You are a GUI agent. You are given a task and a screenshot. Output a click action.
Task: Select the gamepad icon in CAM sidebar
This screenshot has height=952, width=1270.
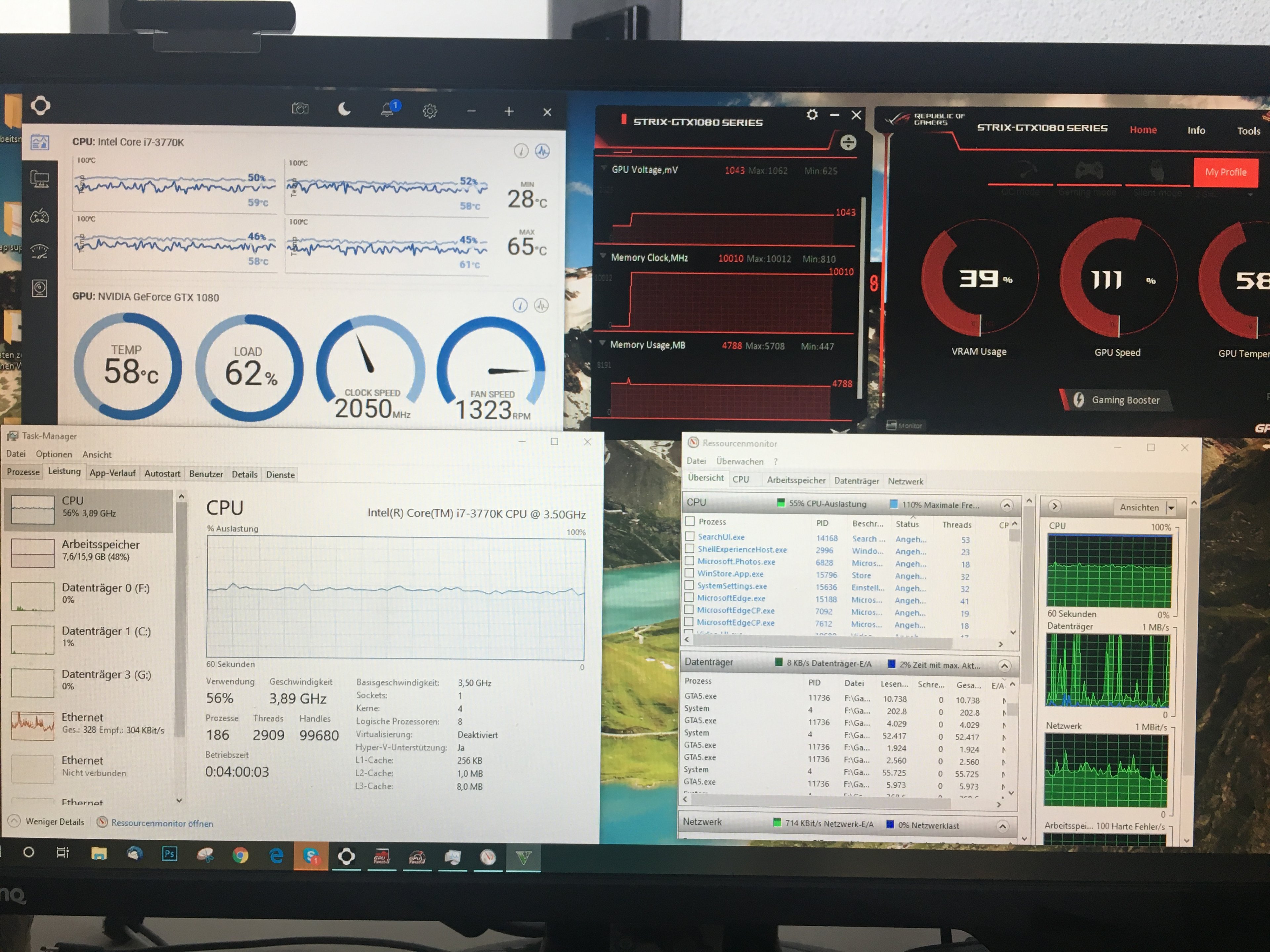(40, 216)
